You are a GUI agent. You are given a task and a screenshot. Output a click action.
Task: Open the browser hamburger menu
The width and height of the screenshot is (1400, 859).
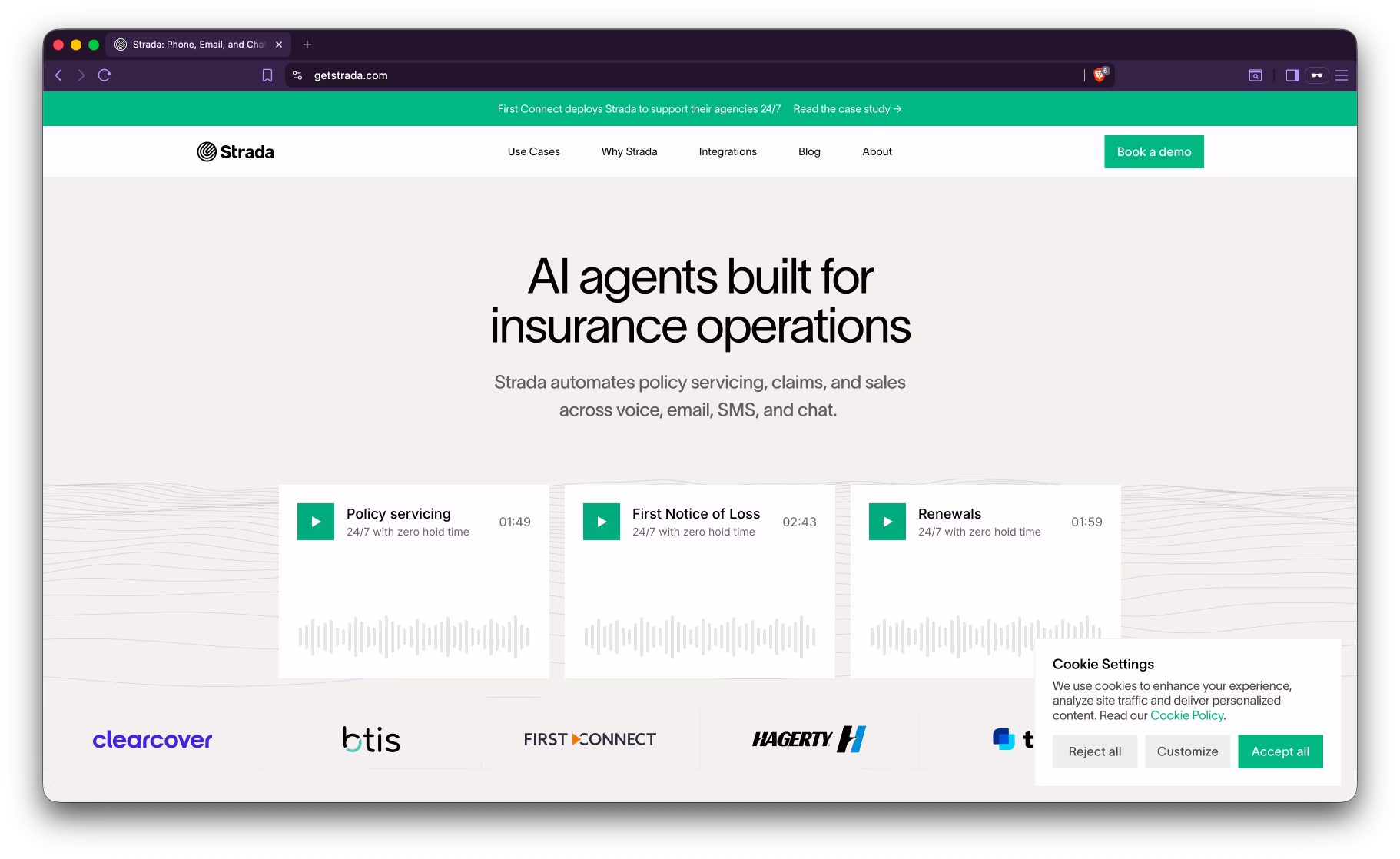tap(1342, 75)
